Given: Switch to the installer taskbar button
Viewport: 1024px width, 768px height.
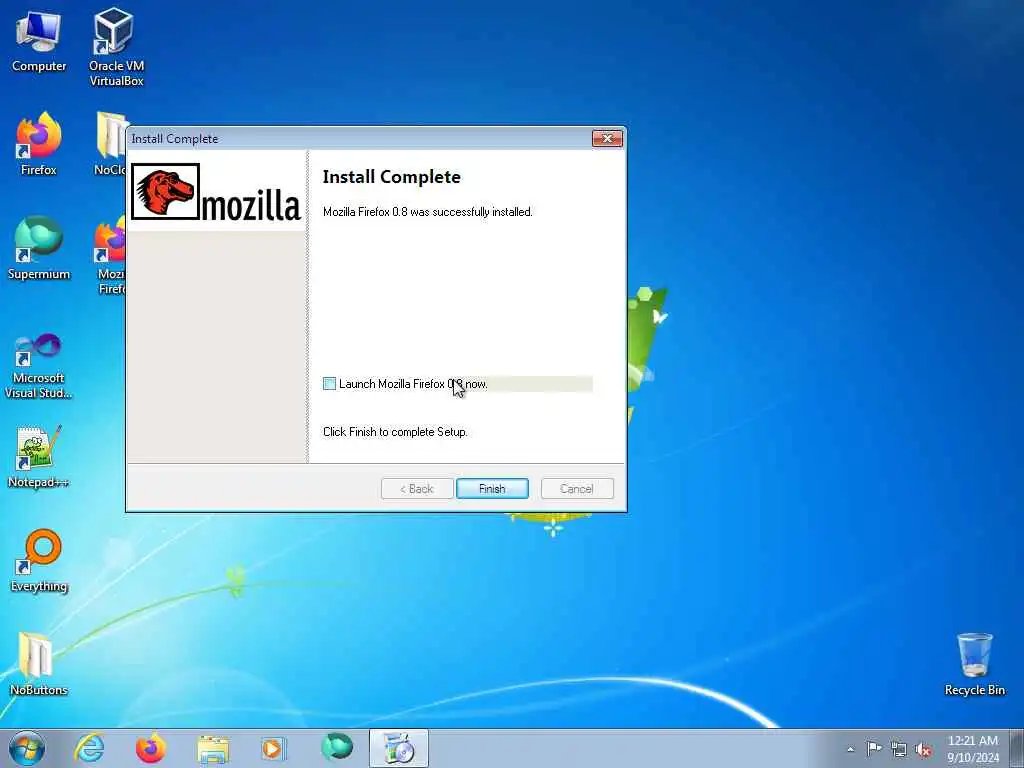Looking at the screenshot, I should (398, 748).
